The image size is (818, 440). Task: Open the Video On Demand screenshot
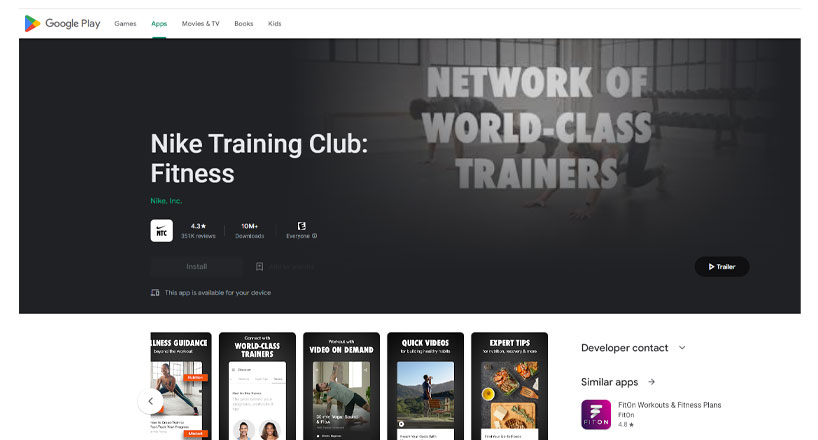tap(341, 386)
